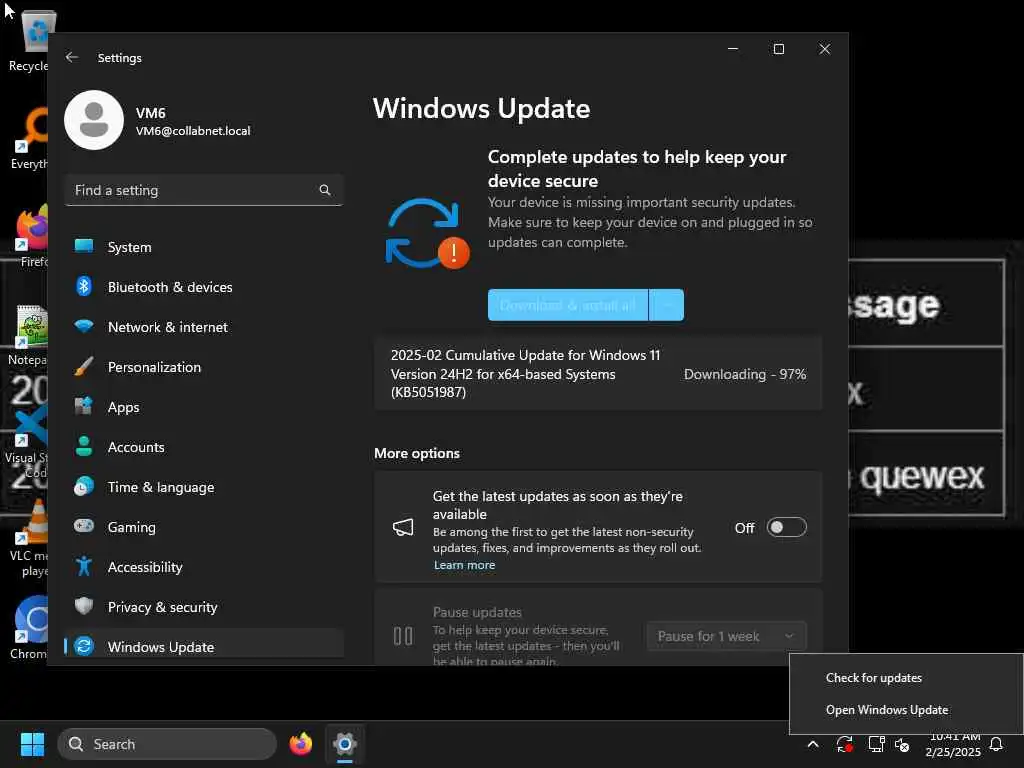Viewport: 1024px width, 768px height.
Task: Click the VM6 profile avatar
Action: 94,120
